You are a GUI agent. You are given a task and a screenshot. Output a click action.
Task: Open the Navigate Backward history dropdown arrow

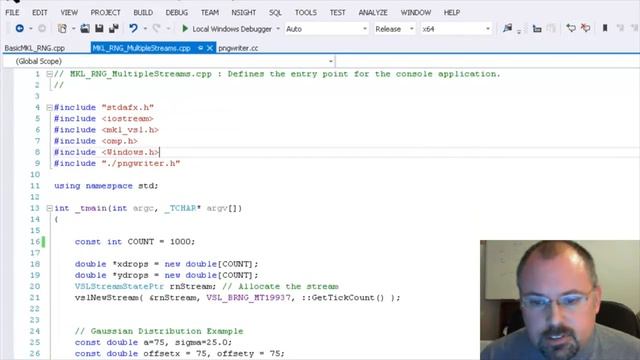(x=31, y=29)
